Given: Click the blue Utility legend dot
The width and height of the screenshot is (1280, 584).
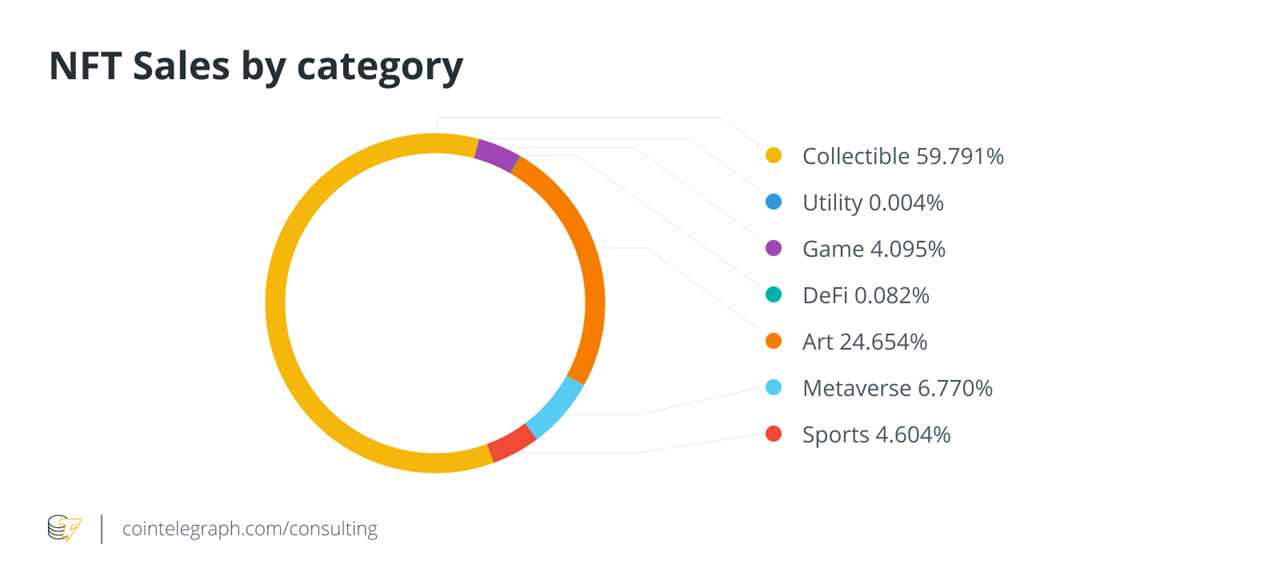Looking at the screenshot, I should pos(773,202).
